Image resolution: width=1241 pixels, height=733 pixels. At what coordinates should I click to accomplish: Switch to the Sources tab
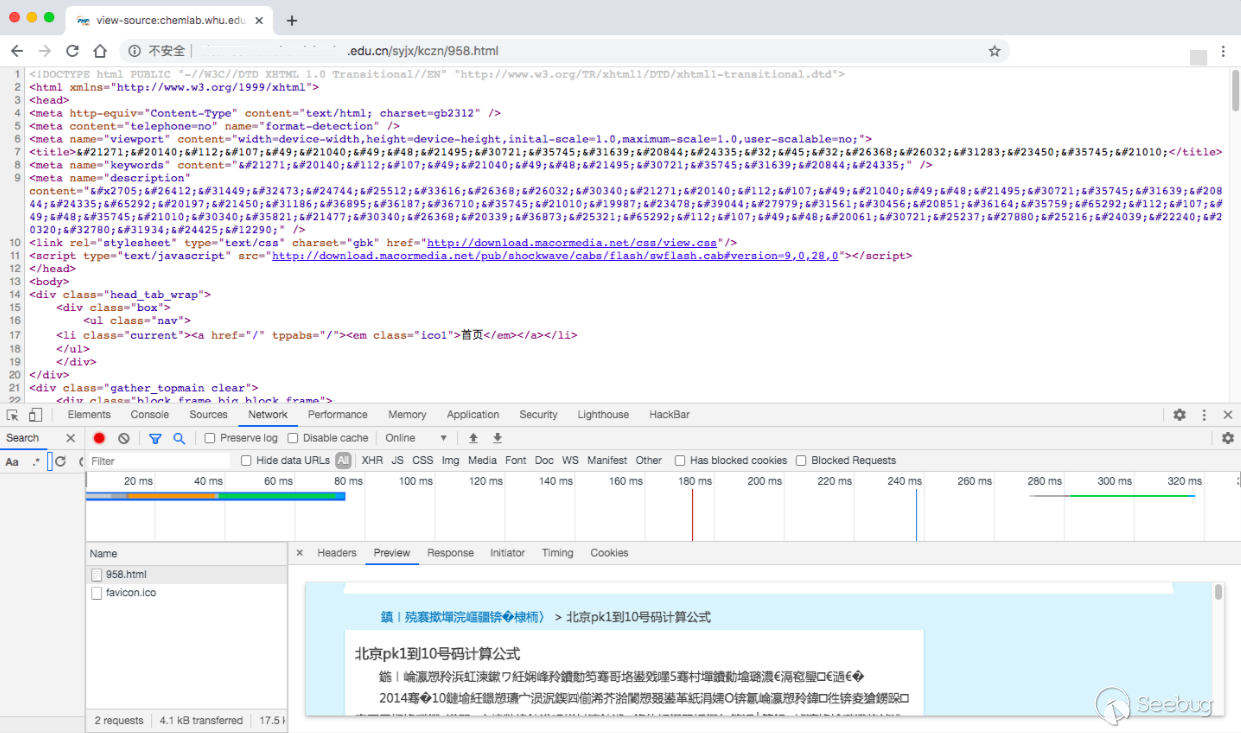tap(208, 415)
